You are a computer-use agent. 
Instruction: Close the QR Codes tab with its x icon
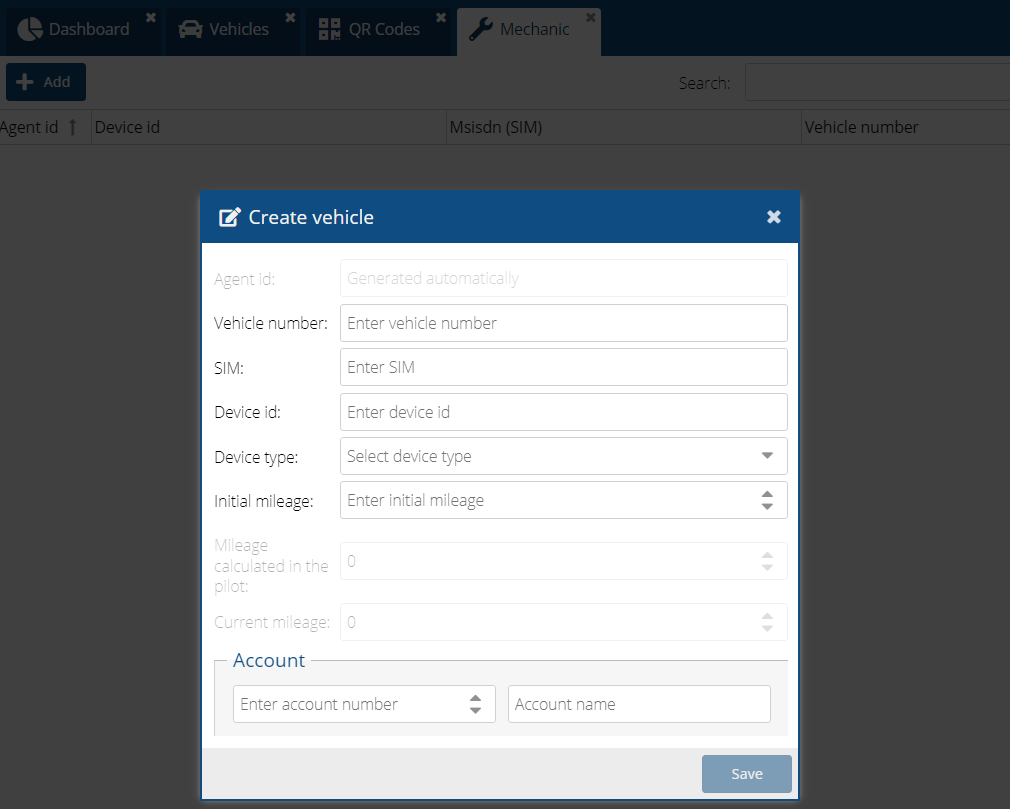pos(441,18)
